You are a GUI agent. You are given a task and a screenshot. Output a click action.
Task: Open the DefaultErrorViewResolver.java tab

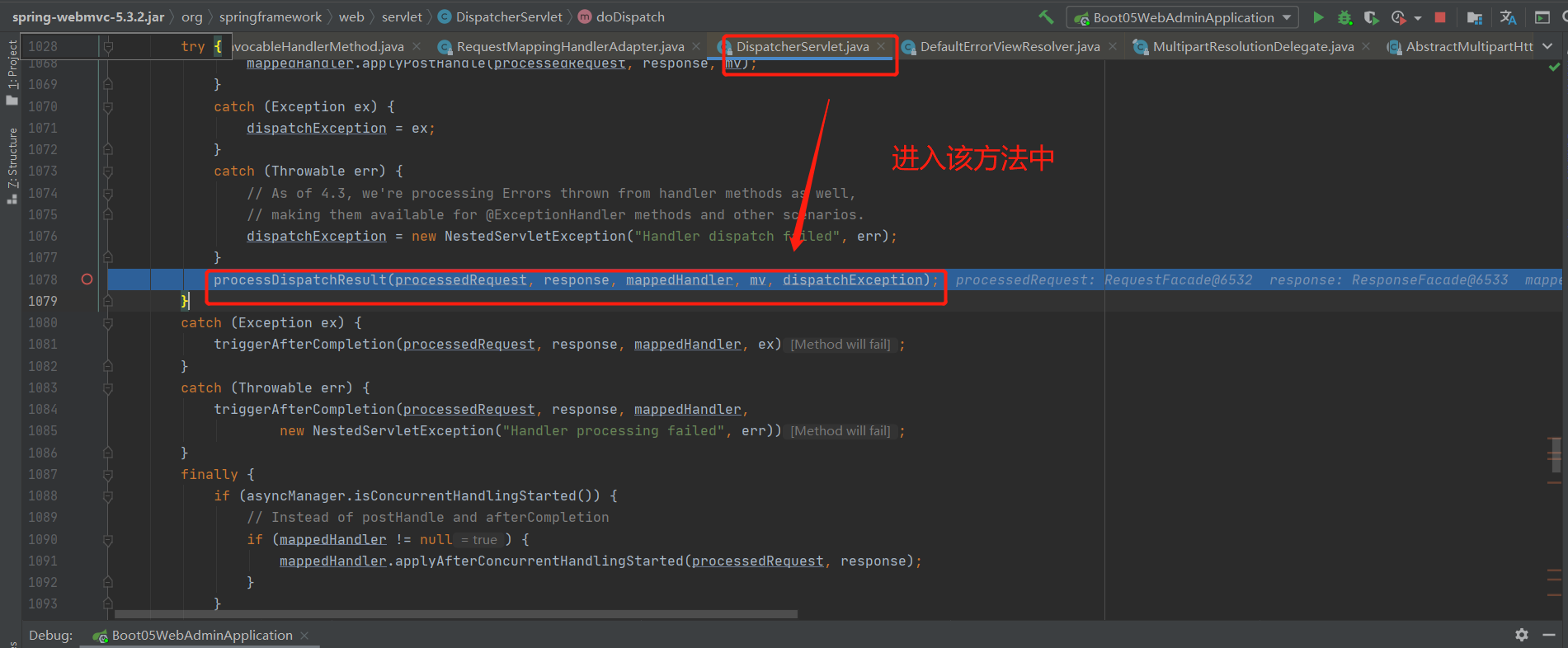point(1010,47)
